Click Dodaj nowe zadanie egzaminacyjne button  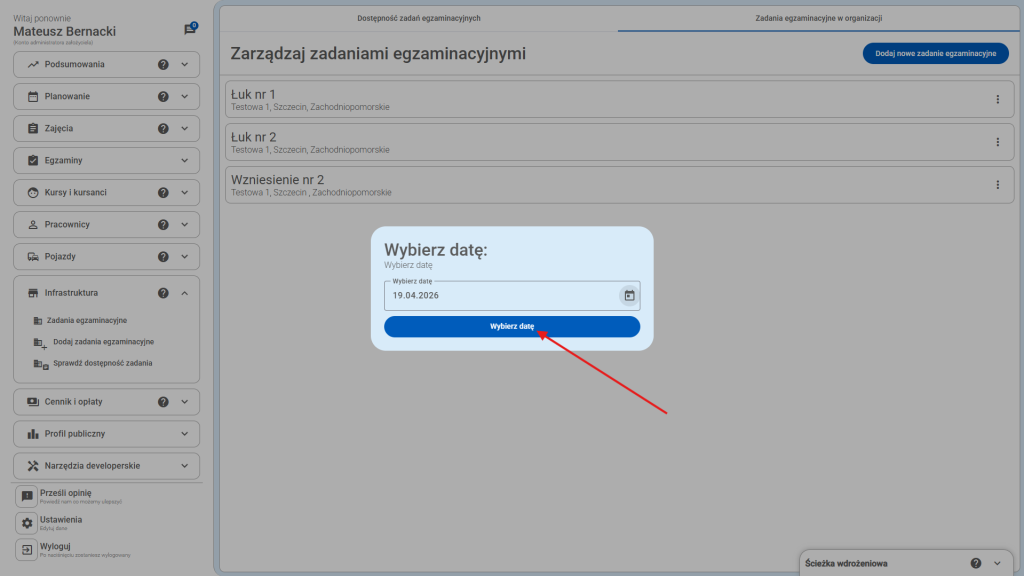935,54
